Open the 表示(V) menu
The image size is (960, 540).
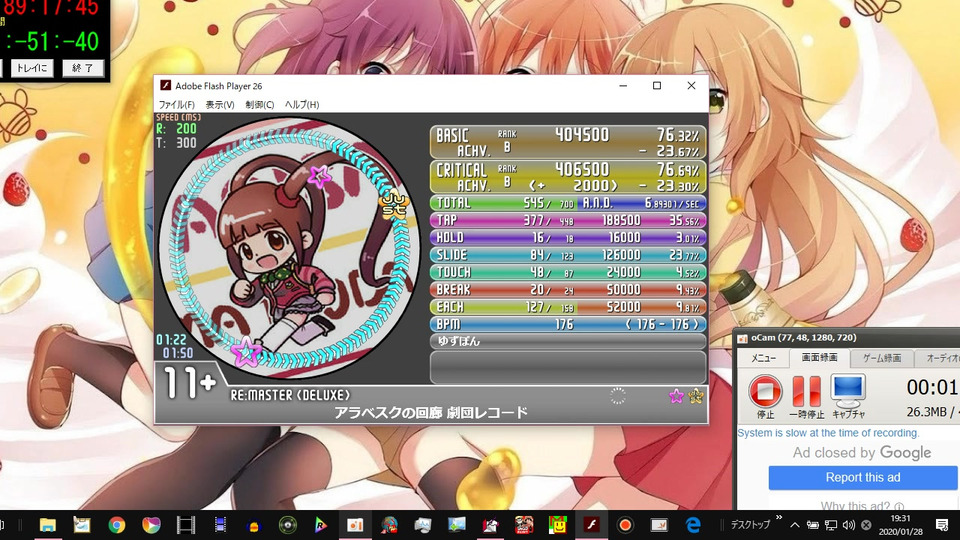(220, 105)
